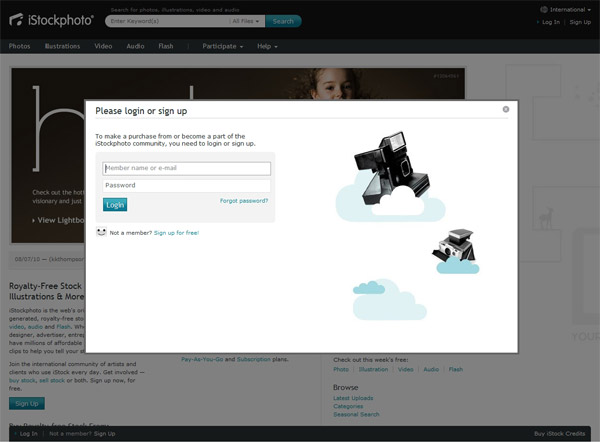The width and height of the screenshot is (600, 442).
Task: Click the sell stock link
Action: [x=52, y=380]
